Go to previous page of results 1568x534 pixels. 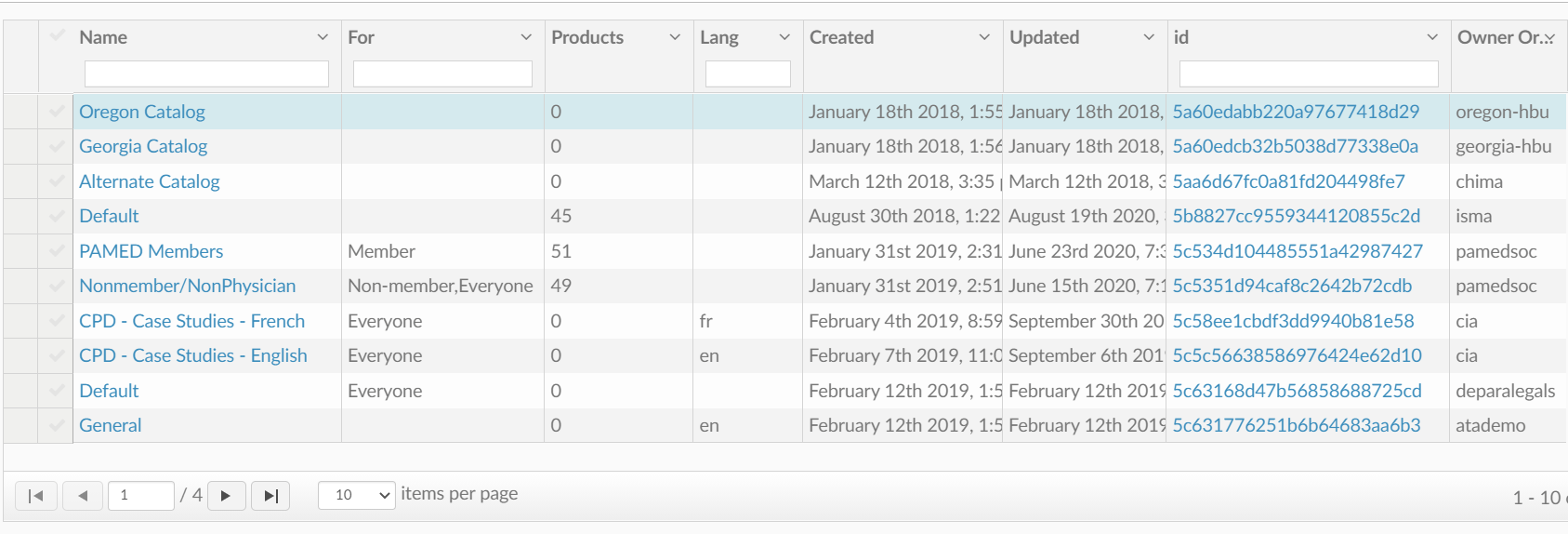coord(83,496)
